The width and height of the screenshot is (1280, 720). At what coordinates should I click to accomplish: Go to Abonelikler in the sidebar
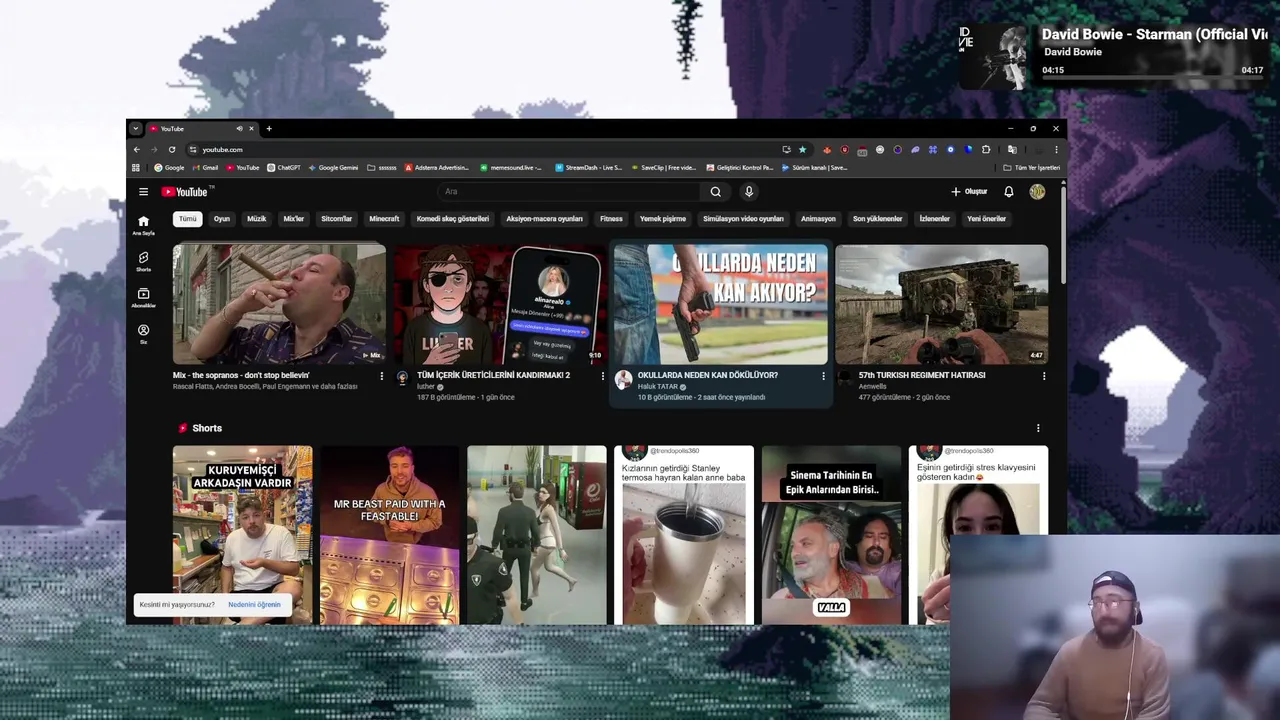143,298
